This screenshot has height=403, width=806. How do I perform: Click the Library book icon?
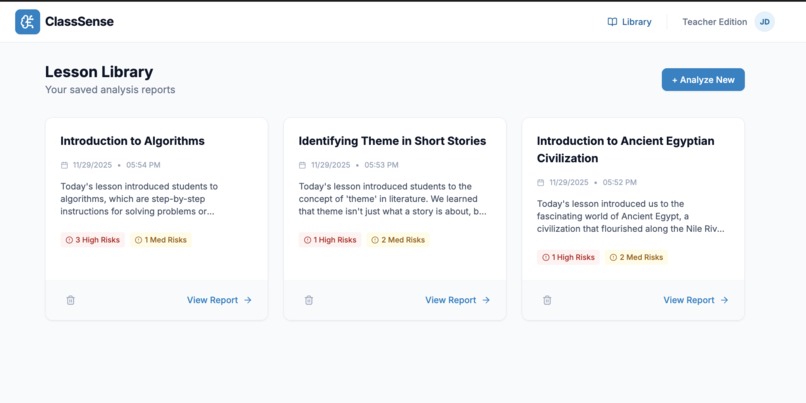tap(612, 22)
